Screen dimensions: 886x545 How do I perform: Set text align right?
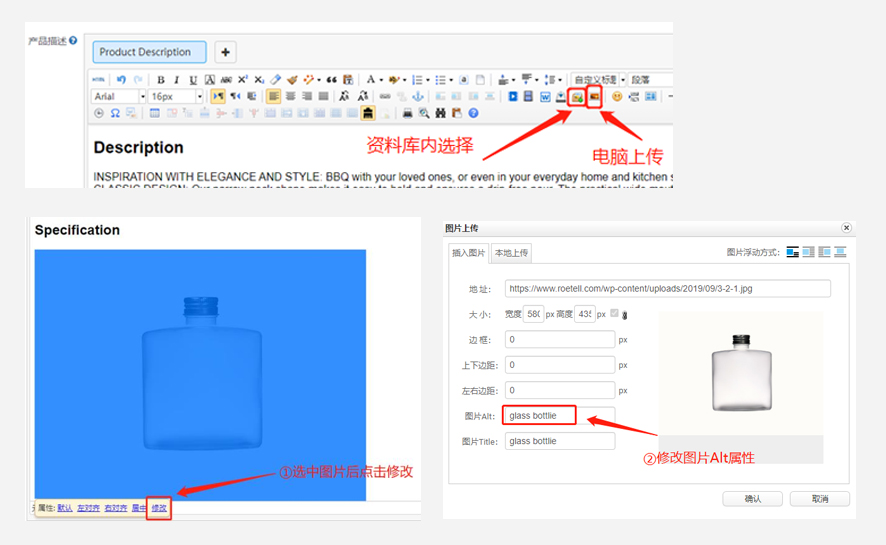coord(307,97)
